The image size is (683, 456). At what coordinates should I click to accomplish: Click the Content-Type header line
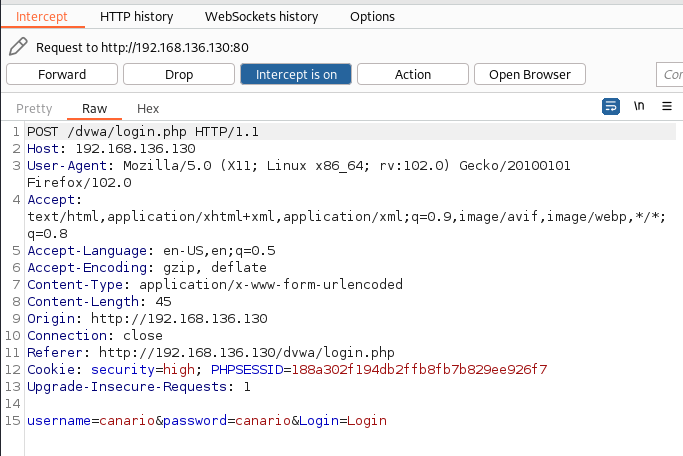pyautogui.click(x=215, y=284)
